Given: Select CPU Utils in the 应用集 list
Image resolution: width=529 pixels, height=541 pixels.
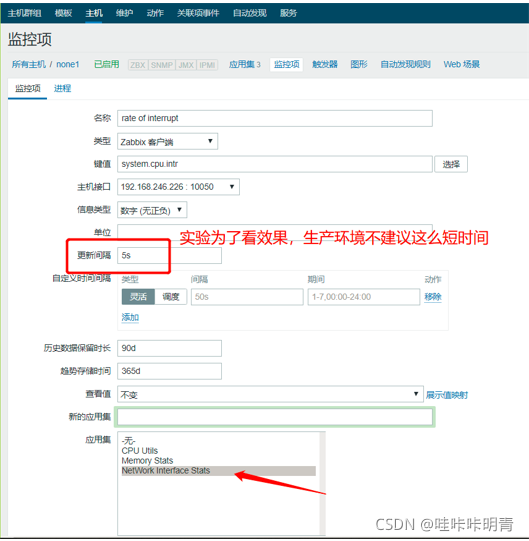Looking at the screenshot, I should pos(218,451).
